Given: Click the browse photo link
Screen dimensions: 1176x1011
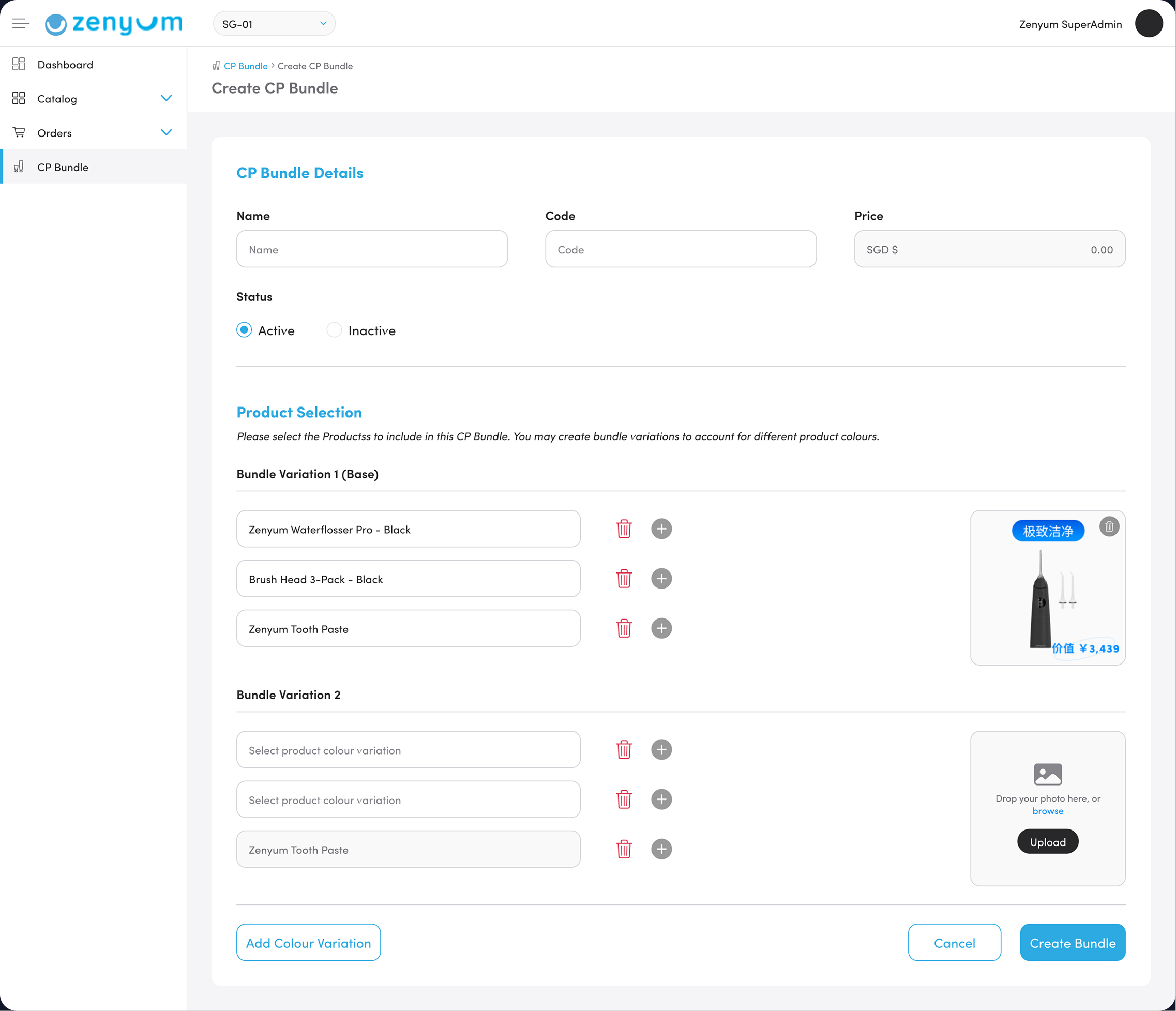Looking at the screenshot, I should [1047, 811].
